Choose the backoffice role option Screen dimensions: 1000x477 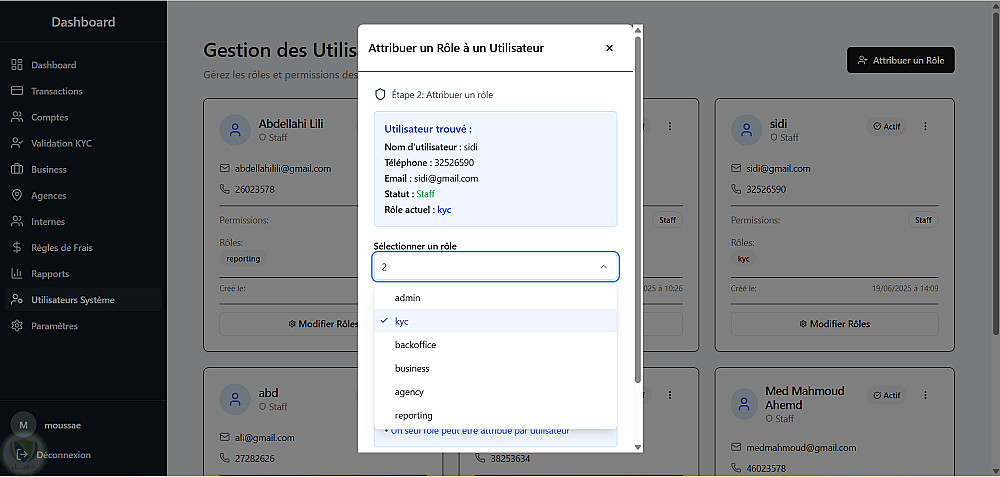coord(415,345)
